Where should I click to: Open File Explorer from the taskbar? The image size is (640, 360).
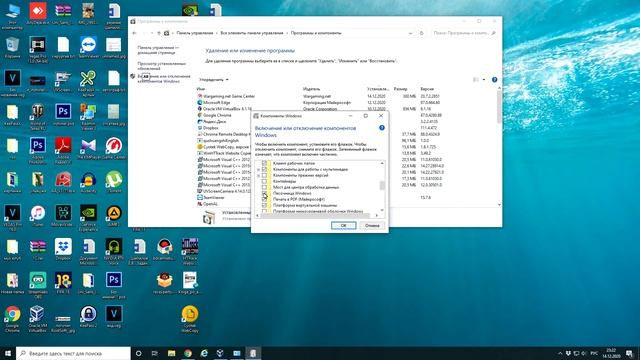[171, 353]
